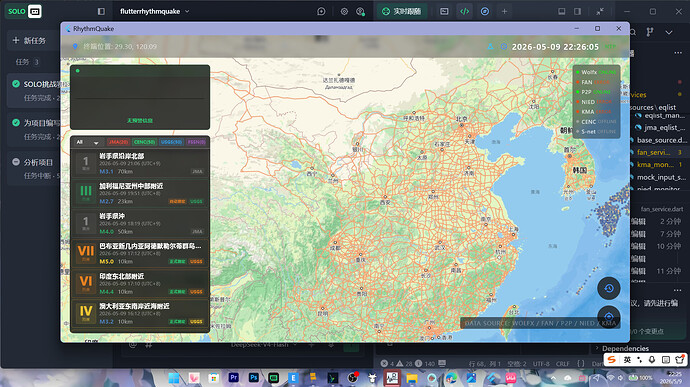Select the intensity IV M3.2 earthquake entry
The height and width of the screenshot is (387, 690).
pos(140,313)
